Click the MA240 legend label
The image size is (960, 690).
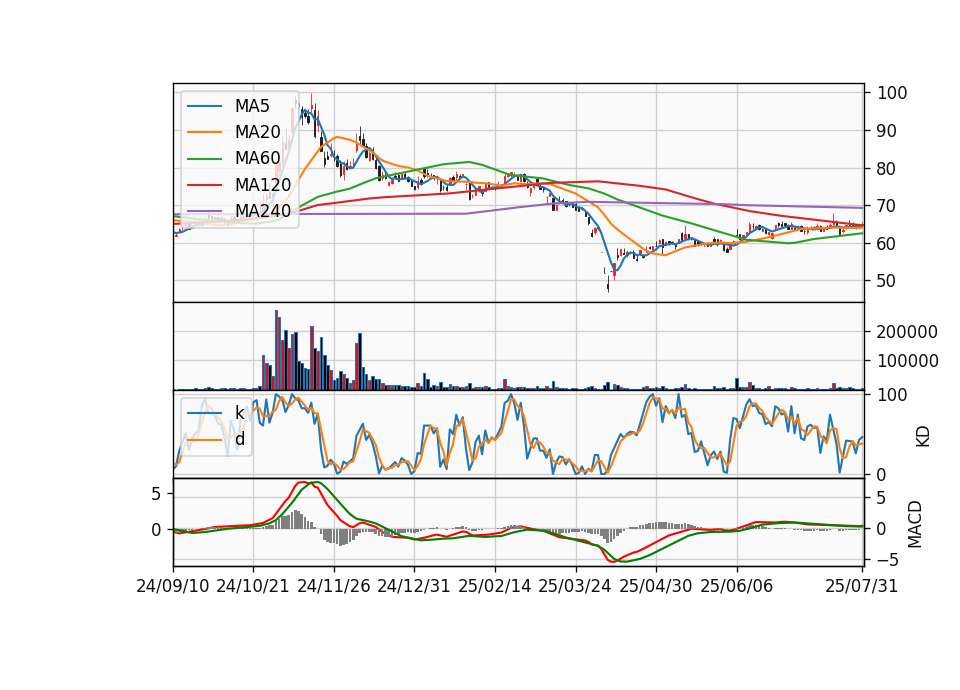pos(263,211)
